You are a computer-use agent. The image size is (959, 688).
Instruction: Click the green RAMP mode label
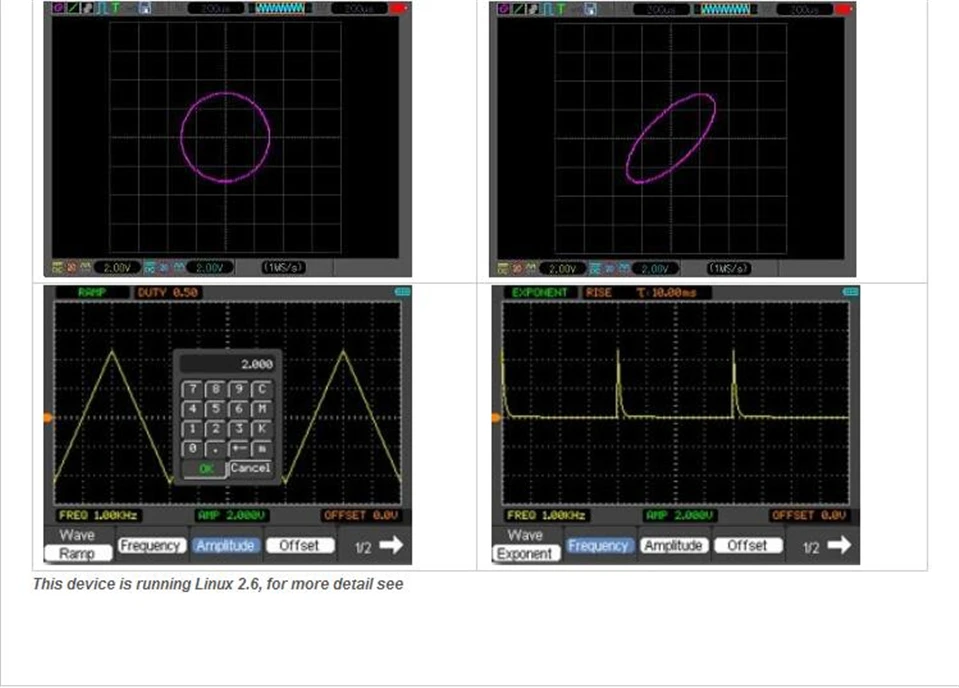pyautogui.click(x=92, y=292)
